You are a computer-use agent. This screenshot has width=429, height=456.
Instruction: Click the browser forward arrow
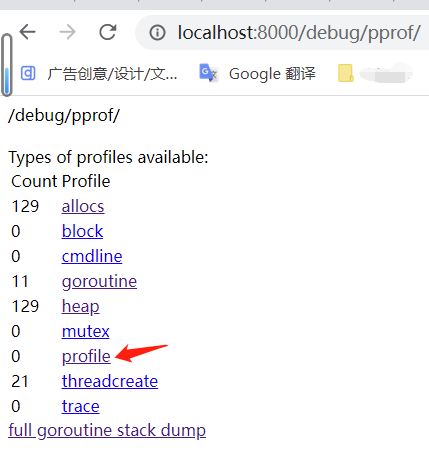point(67,32)
